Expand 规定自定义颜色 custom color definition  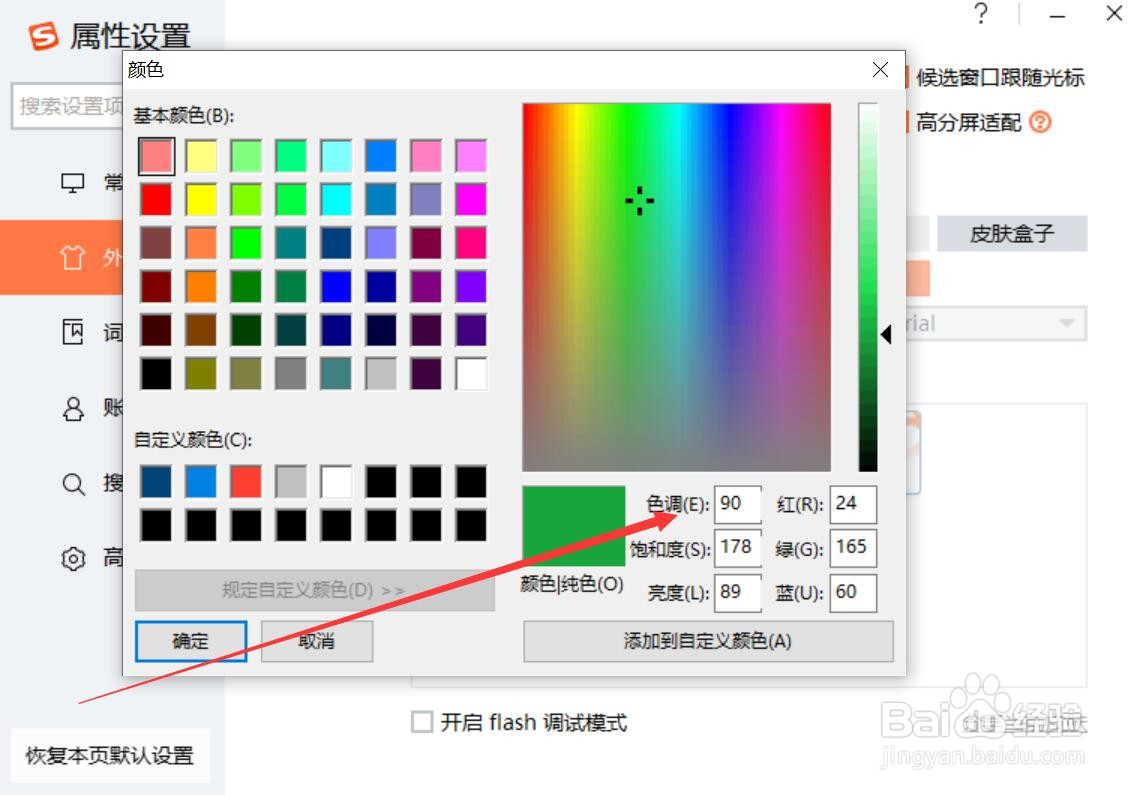pyautogui.click(x=315, y=592)
